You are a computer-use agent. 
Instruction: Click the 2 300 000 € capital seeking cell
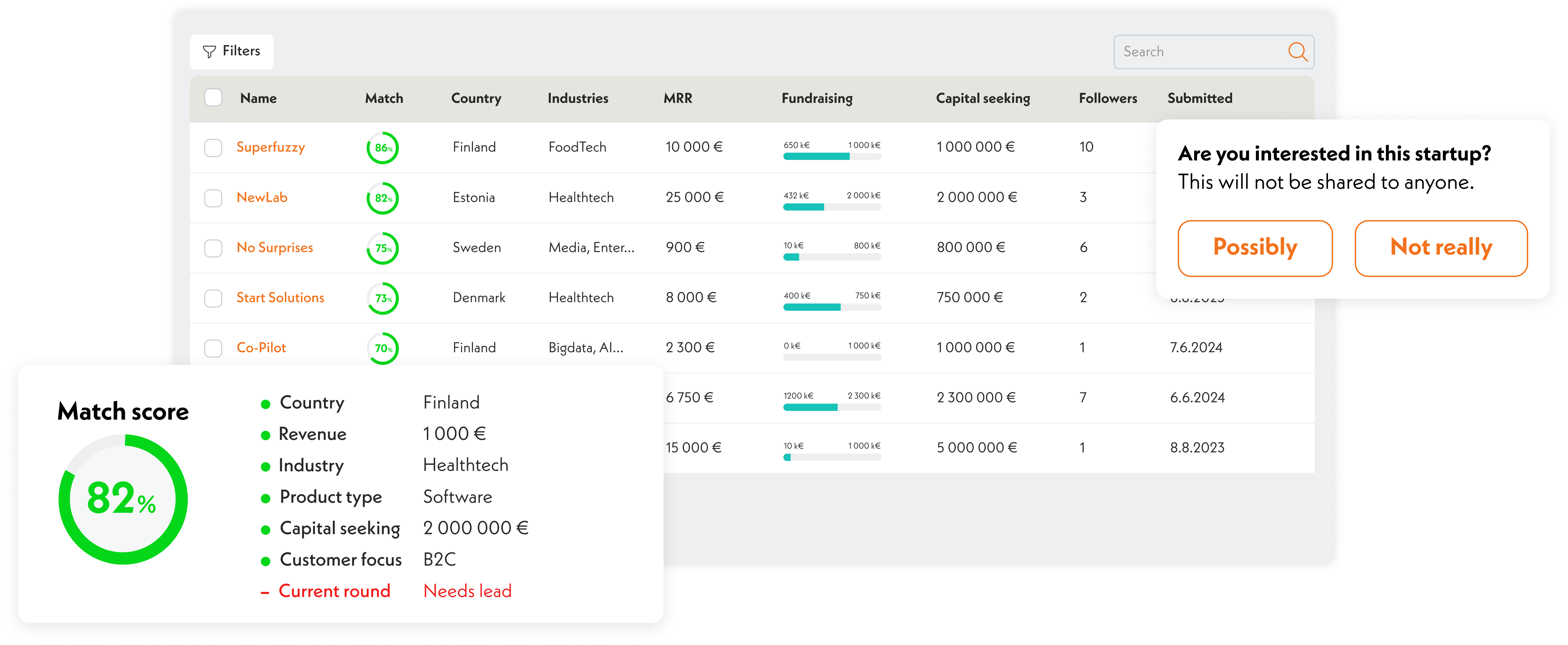pos(976,398)
